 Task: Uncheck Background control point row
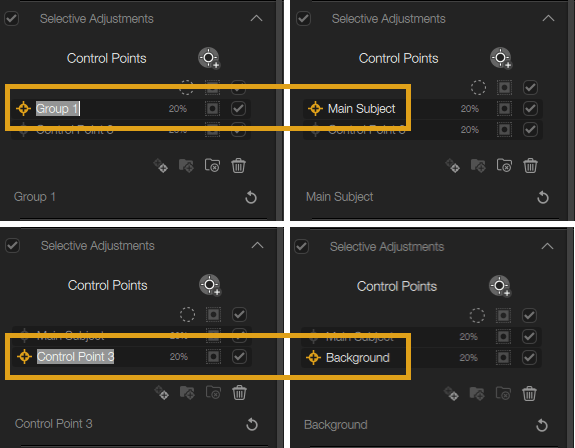coord(529,357)
